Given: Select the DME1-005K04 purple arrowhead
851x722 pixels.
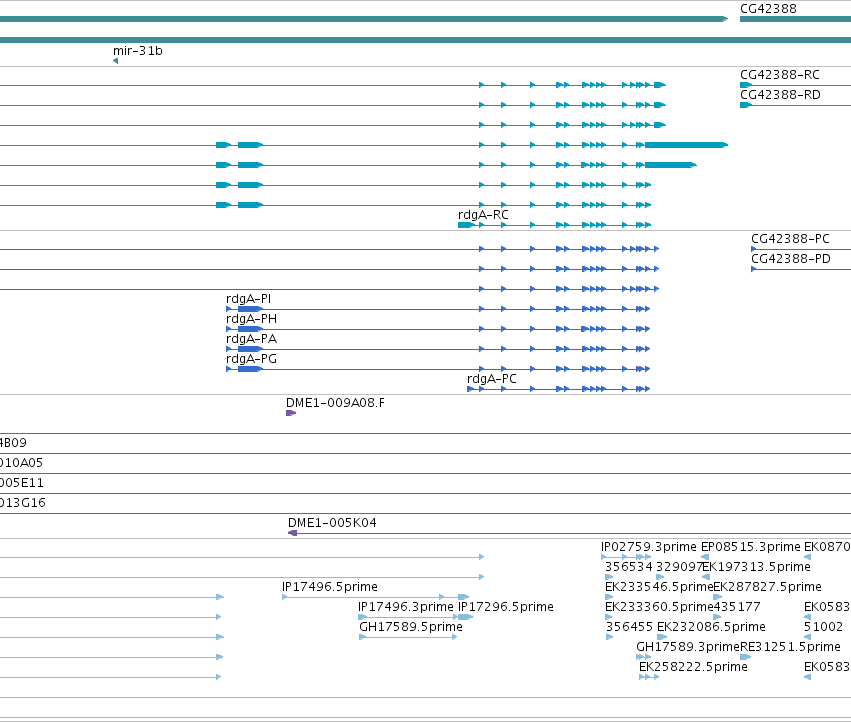Looking at the screenshot, I should click(x=293, y=534).
